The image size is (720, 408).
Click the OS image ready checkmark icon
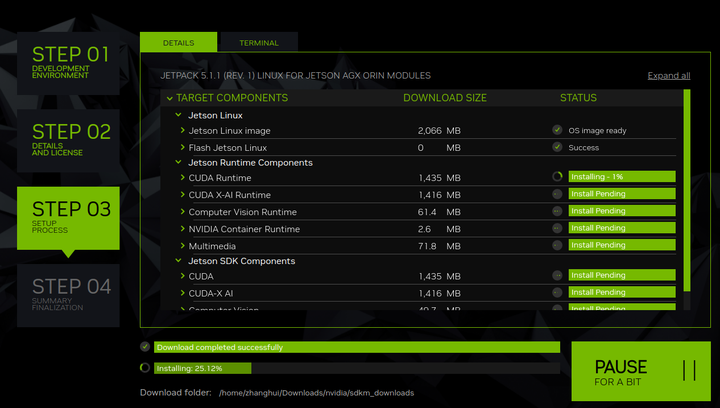(x=557, y=130)
